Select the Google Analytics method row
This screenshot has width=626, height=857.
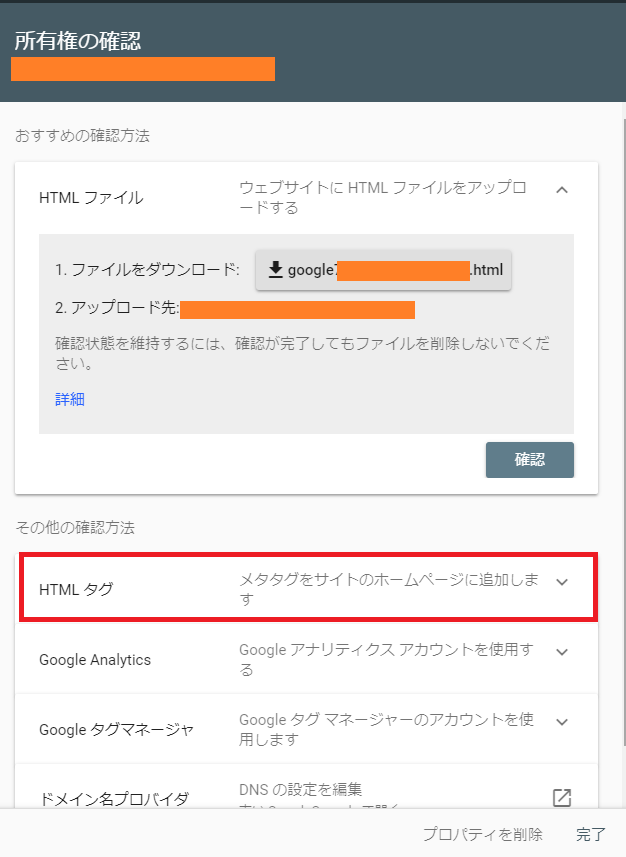(306, 659)
